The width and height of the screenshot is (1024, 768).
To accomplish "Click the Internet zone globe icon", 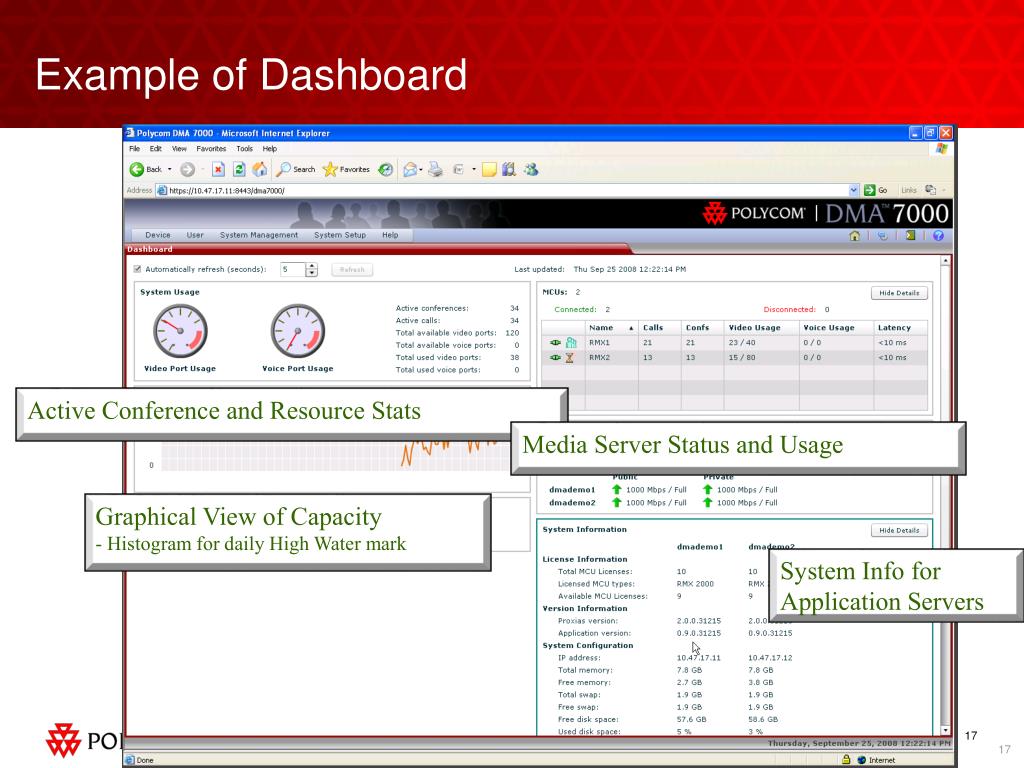I will pyautogui.click(x=861, y=760).
